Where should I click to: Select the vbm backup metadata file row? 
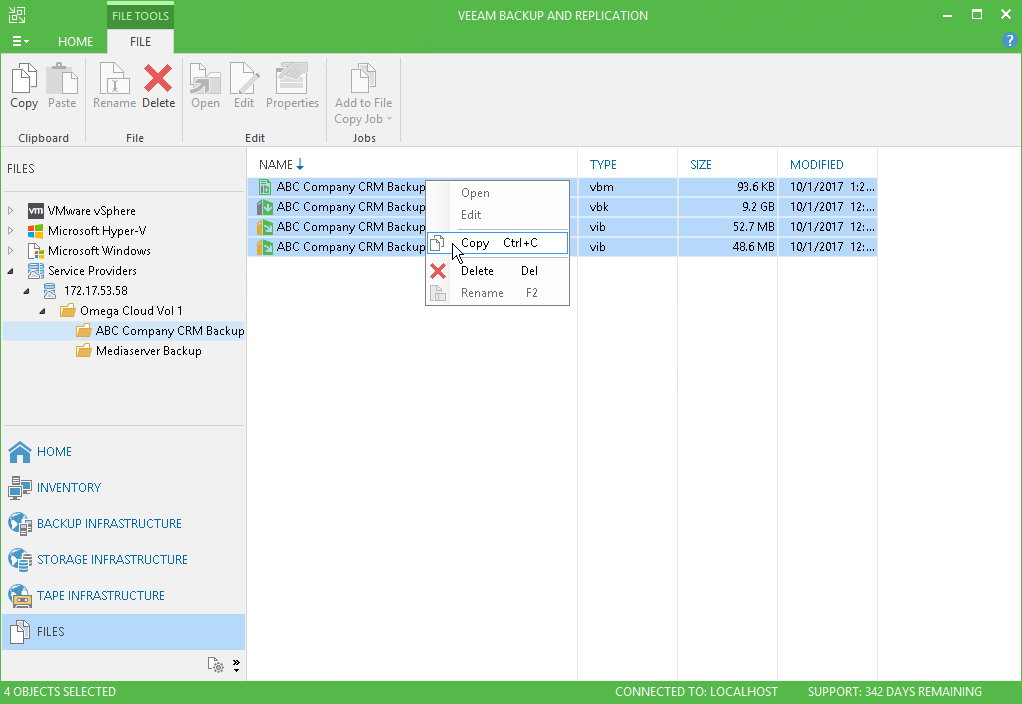562,187
